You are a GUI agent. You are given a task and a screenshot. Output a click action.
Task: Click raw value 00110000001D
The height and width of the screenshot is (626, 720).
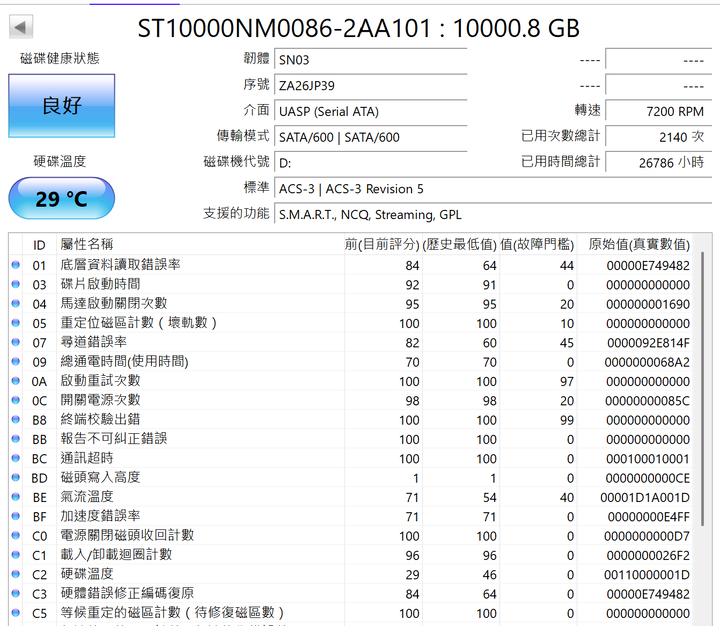tap(647, 575)
